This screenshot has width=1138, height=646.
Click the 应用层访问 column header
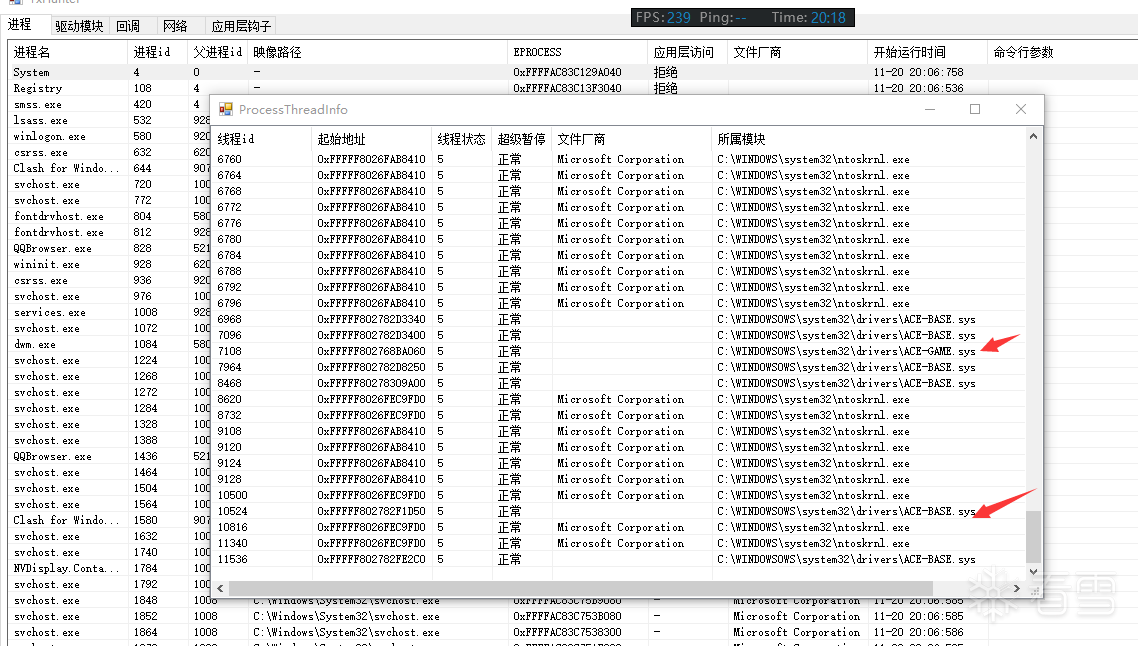click(687, 52)
